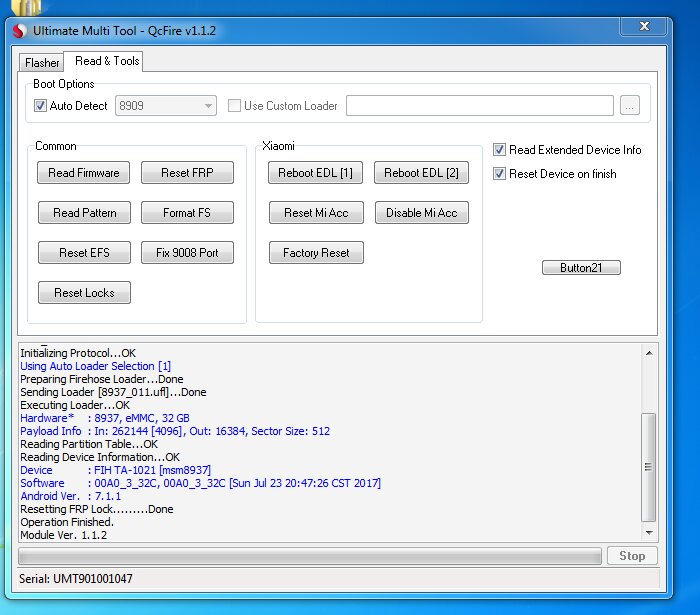700x615 pixels.
Task: Click the 'Reading Partition Table...OK' log line
Action: coord(89,444)
